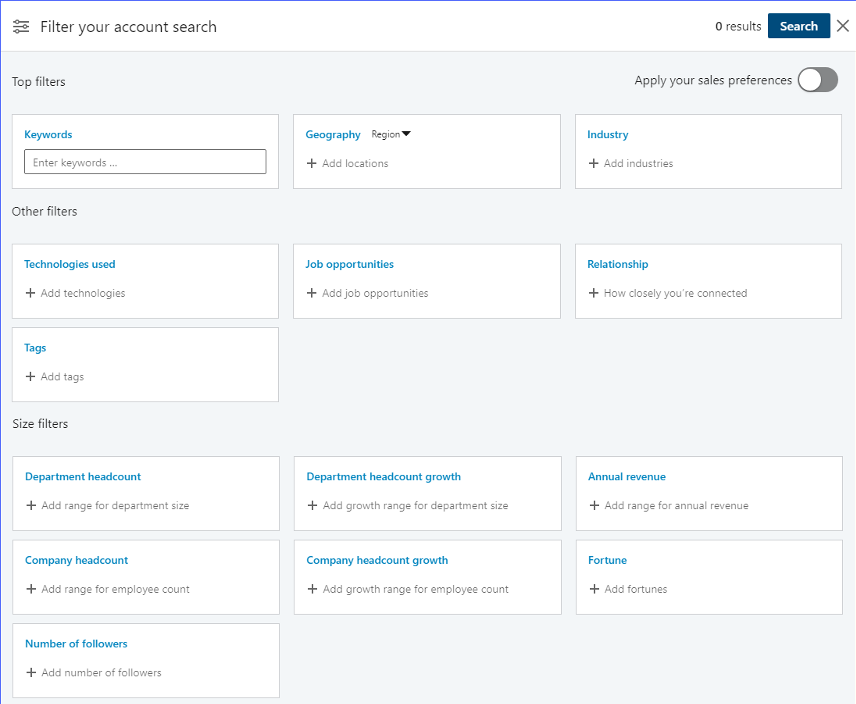Select the Keywords filter heading
Screen dimensions: 856x704
pyautogui.click(x=48, y=134)
